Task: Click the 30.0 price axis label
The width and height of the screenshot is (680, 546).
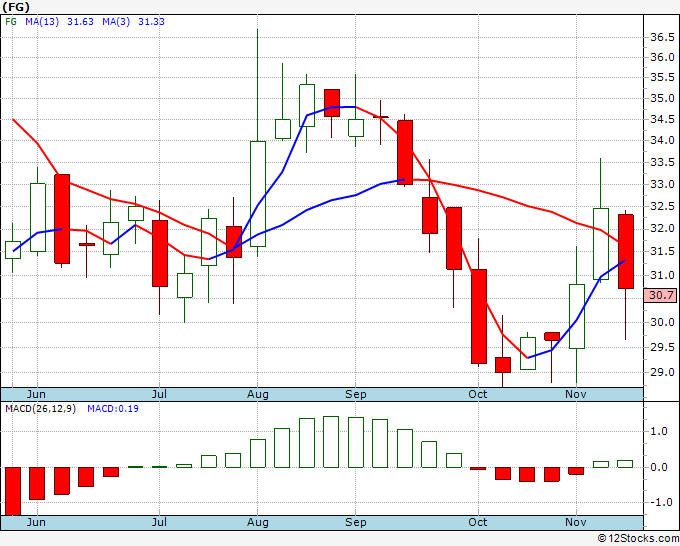Action: coord(662,322)
